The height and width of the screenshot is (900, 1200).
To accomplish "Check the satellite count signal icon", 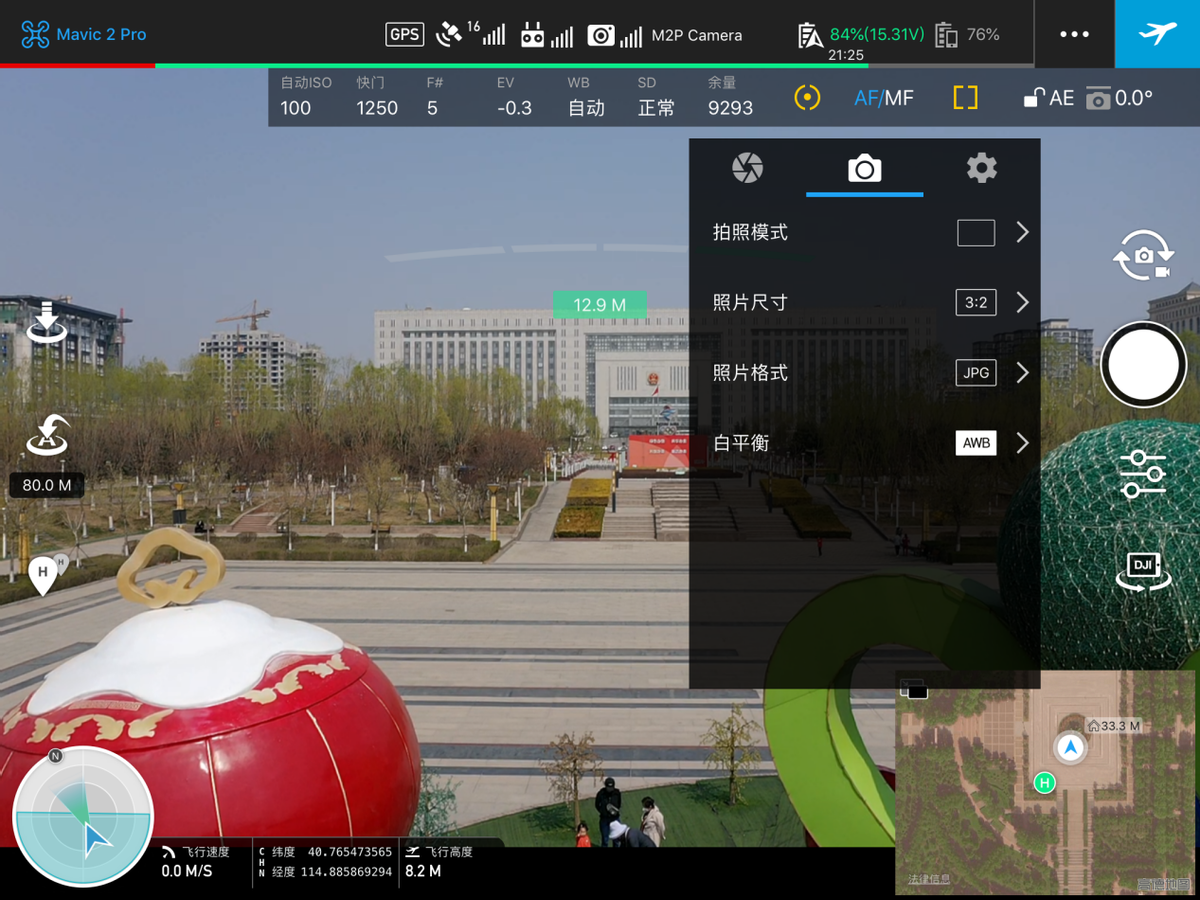I will (470, 33).
